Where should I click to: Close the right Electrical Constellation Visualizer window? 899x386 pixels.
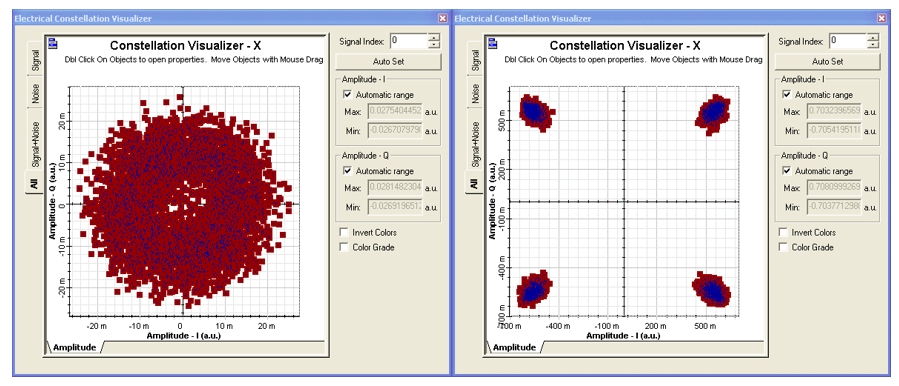pos(882,18)
